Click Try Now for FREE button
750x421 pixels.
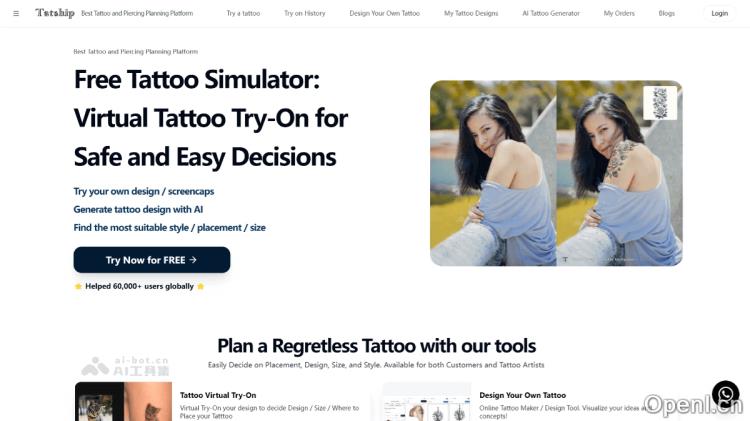click(x=152, y=260)
